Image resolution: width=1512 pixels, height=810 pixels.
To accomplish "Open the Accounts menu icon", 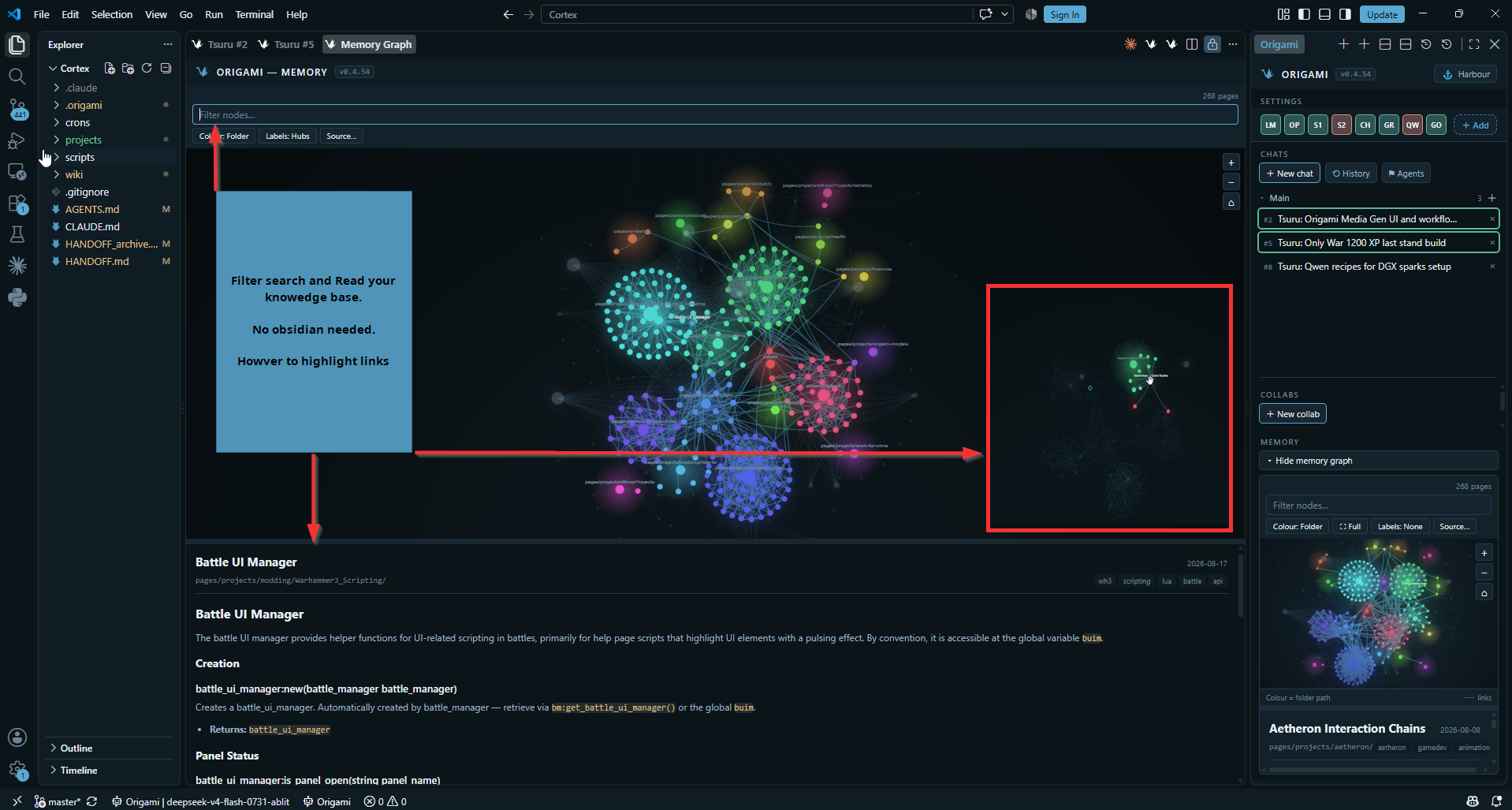I will point(17,737).
